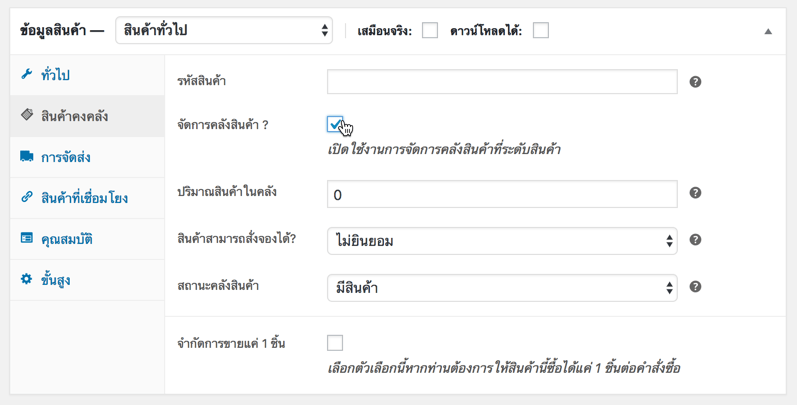This screenshot has height=405, width=797.
Task: Tick the จำกัดการขายแค่ 1 ชิ้น checkbox
Action: [x=335, y=343]
